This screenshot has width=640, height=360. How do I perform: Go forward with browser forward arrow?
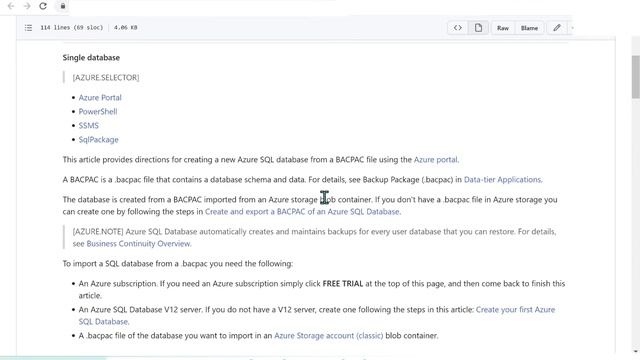tap(27, 6)
